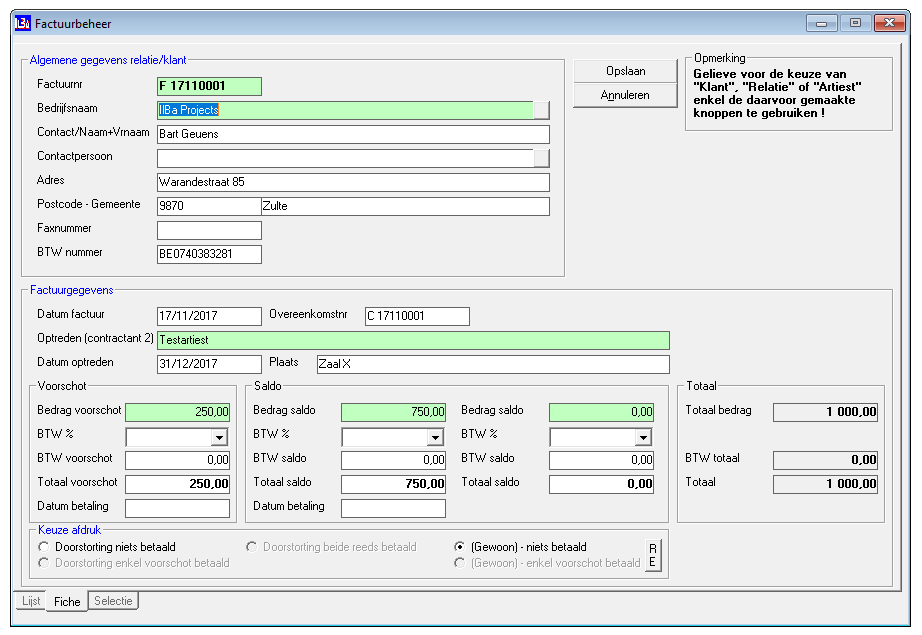This screenshot has height=635, width=922.
Task: Click the Bedrijfsnaam field with IIBa Projects
Action: click(345, 110)
